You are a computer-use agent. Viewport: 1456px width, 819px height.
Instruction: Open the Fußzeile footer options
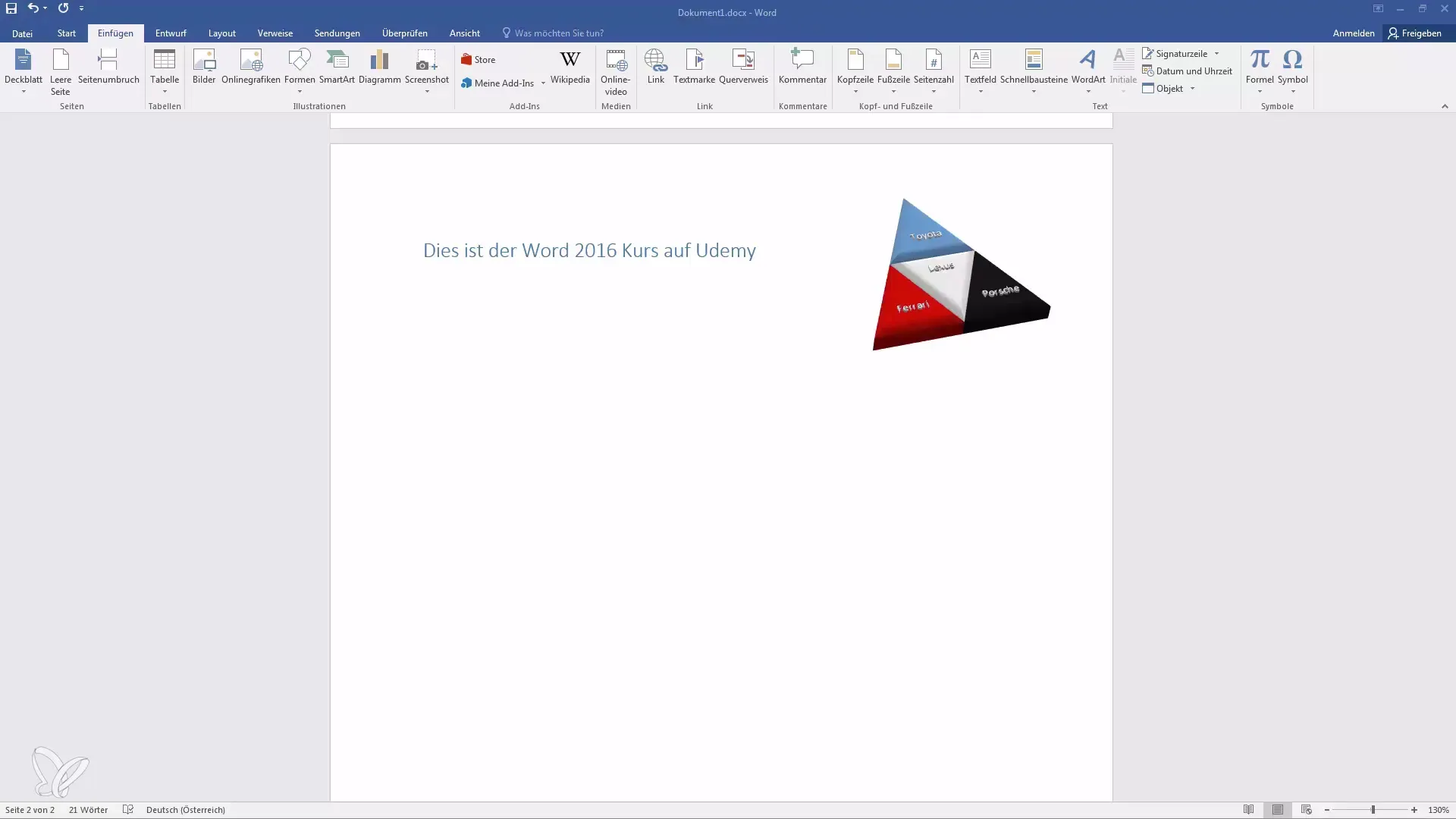893,71
